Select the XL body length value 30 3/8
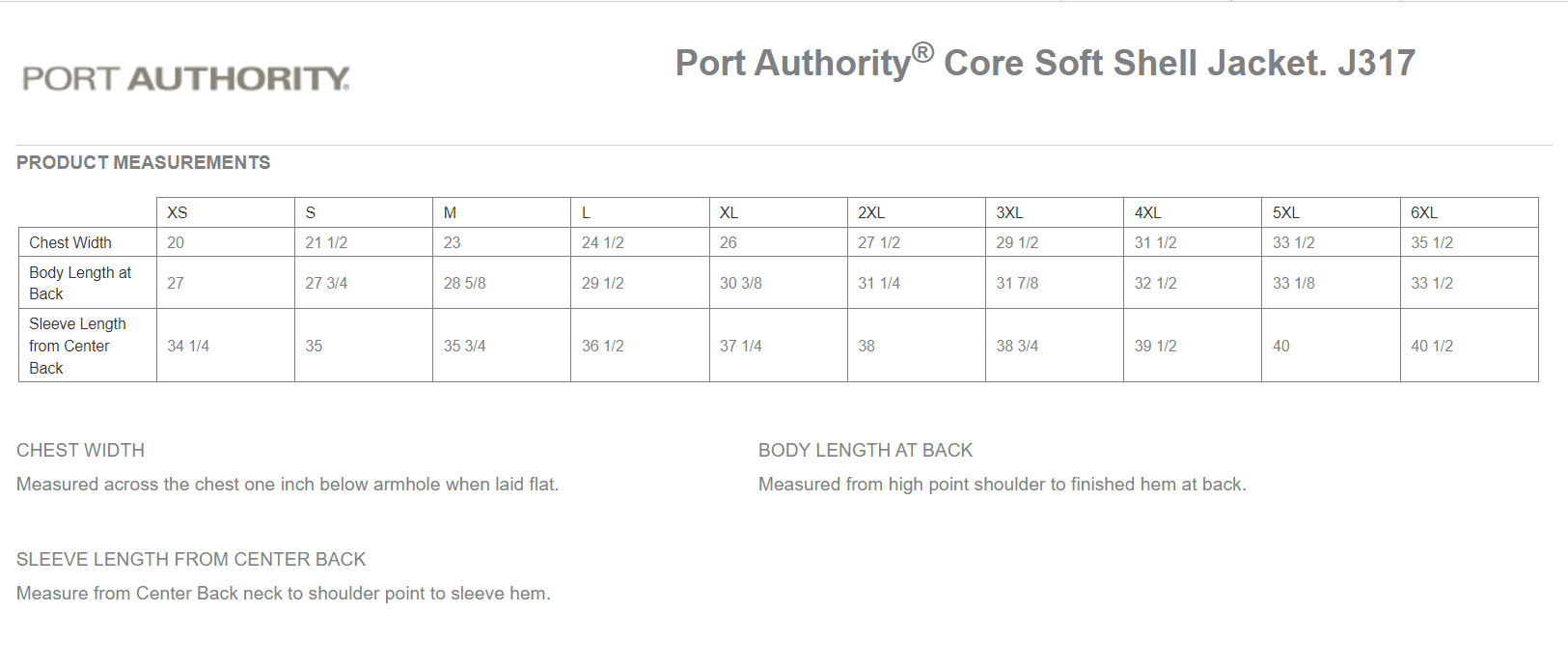The width and height of the screenshot is (1568, 669). click(x=741, y=283)
